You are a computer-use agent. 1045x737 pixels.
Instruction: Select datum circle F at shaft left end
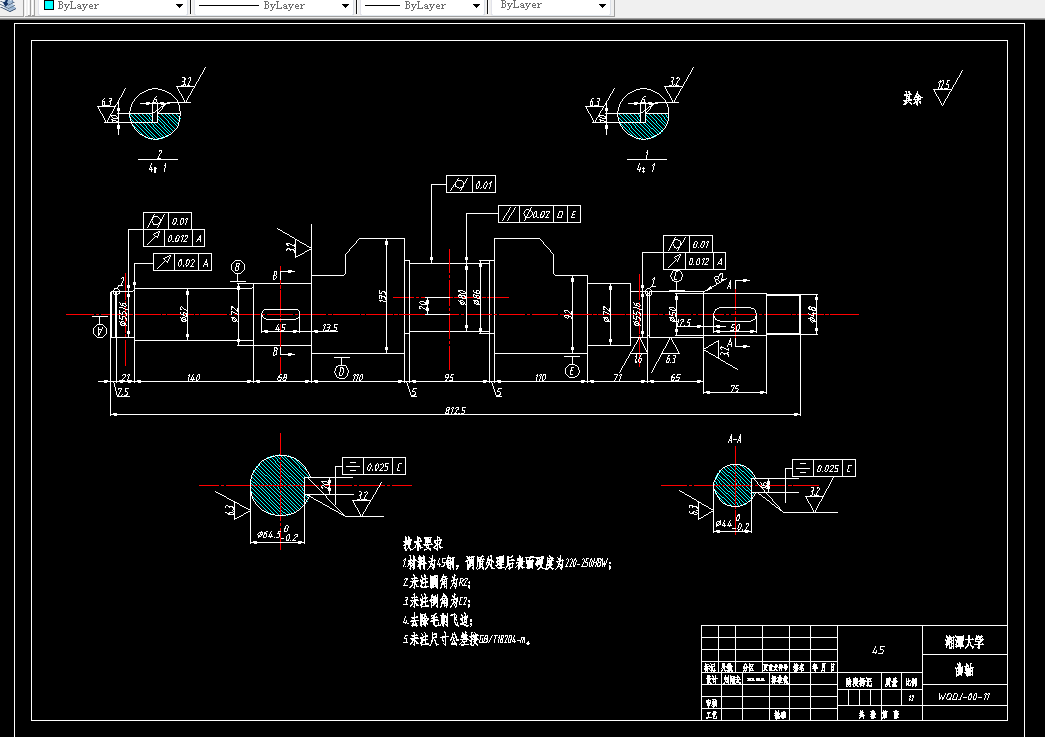click(x=100, y=331)
